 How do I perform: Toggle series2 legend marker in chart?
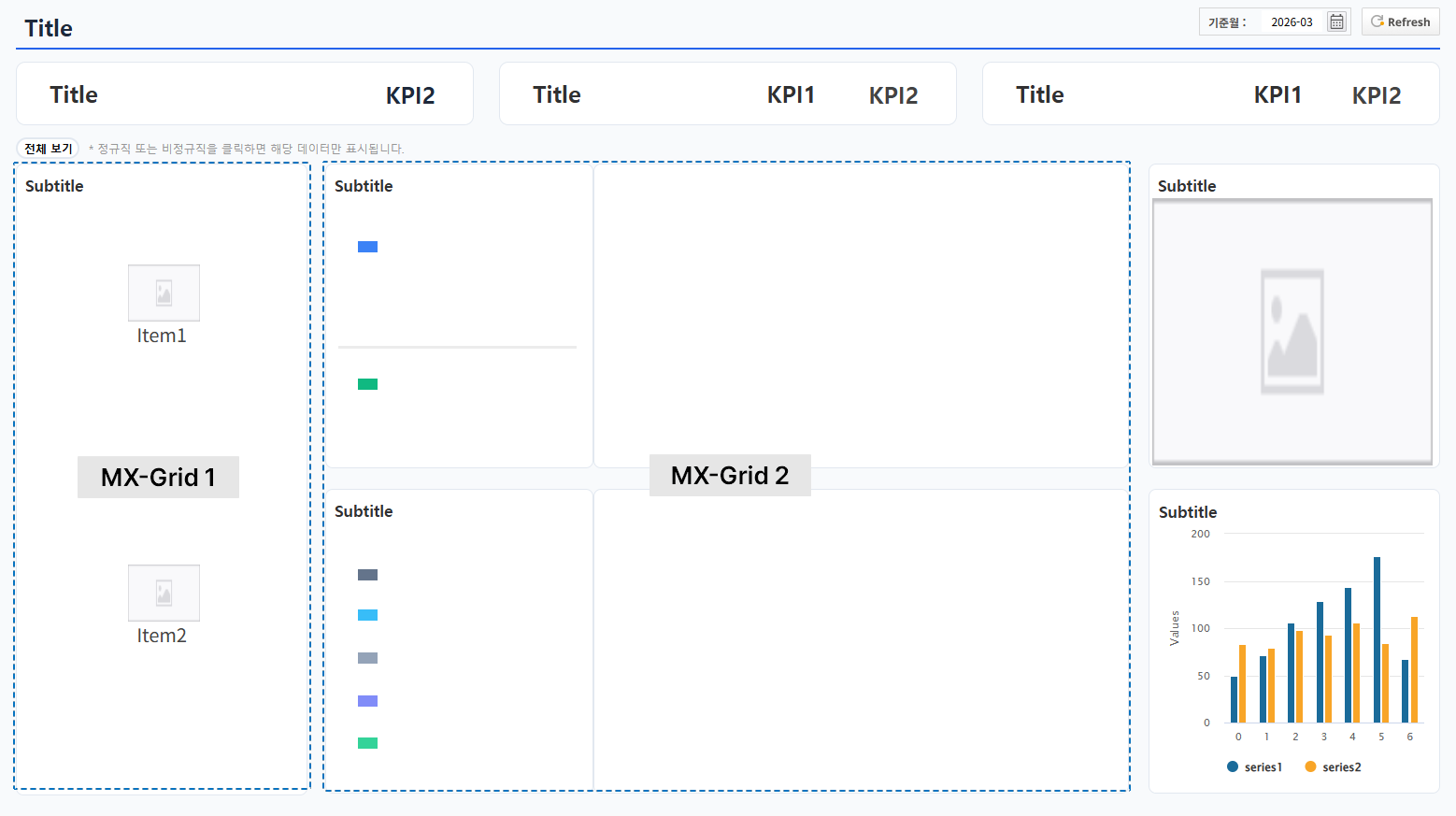click(1310, 766)
